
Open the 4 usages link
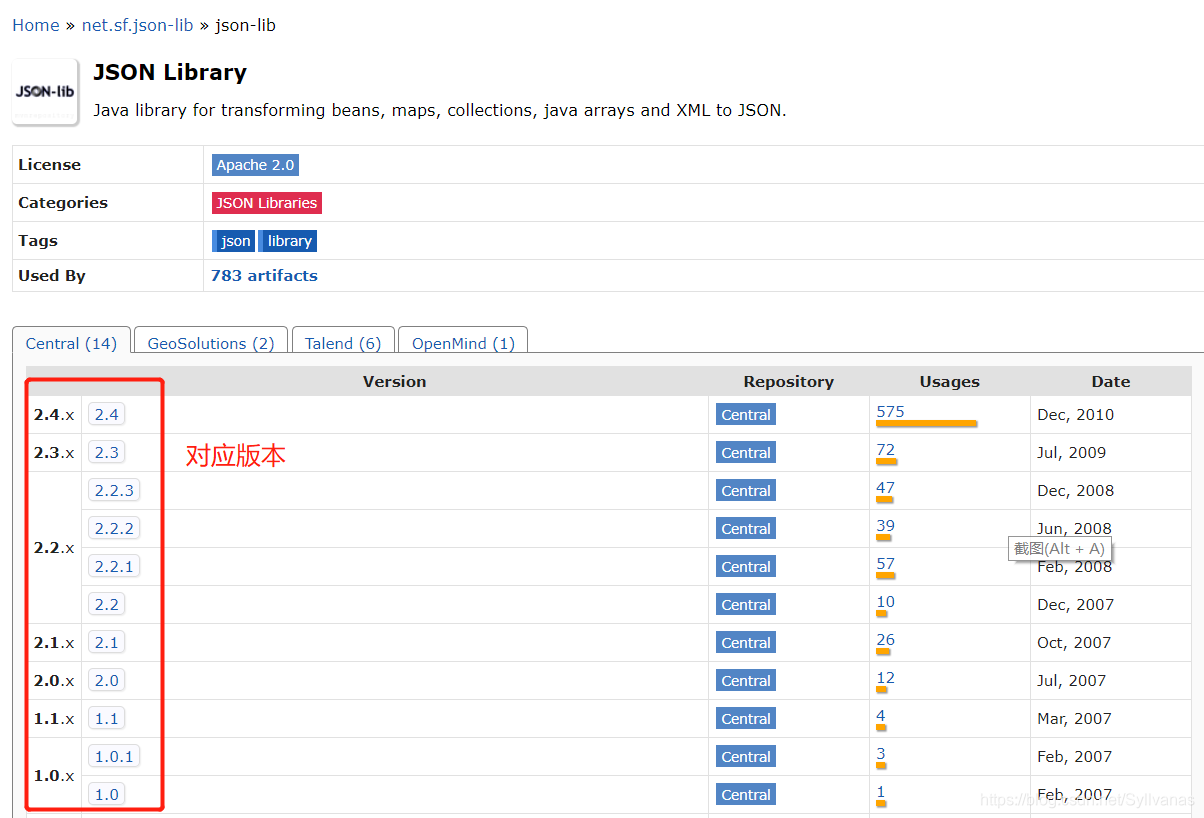[881, 715]
